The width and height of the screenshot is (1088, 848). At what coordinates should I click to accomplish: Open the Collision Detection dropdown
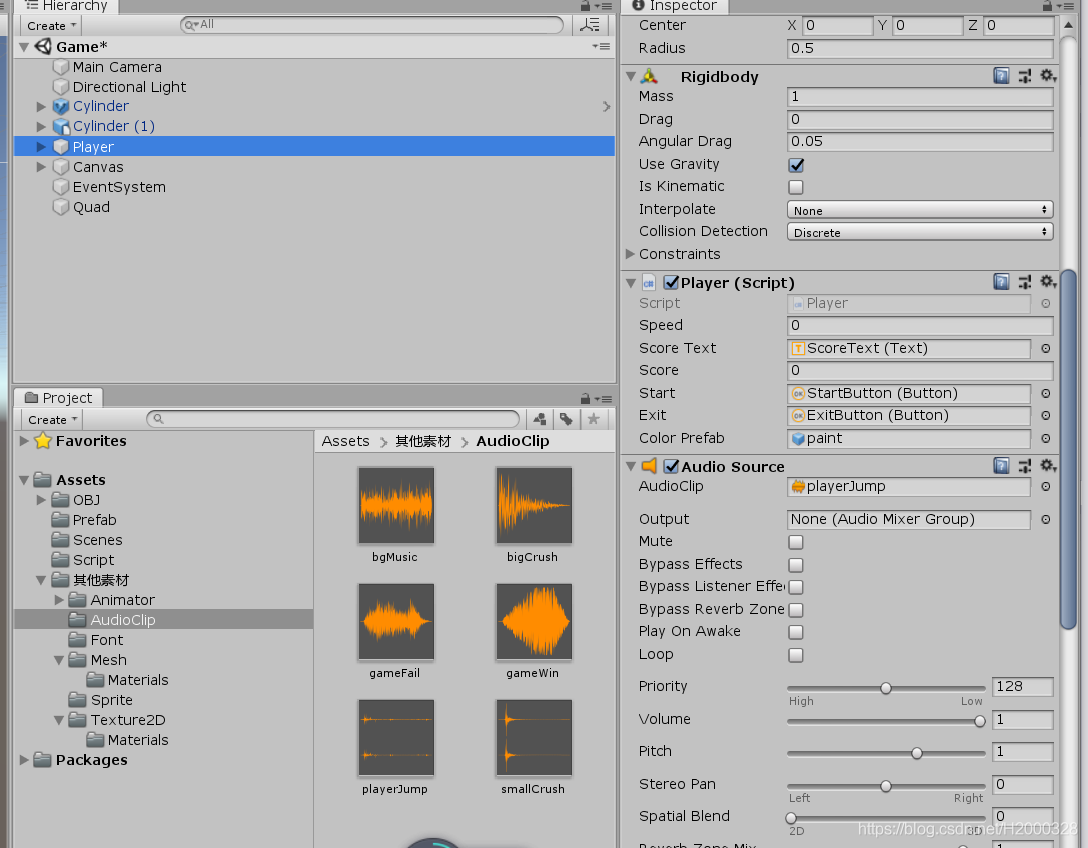click(919, 232)
